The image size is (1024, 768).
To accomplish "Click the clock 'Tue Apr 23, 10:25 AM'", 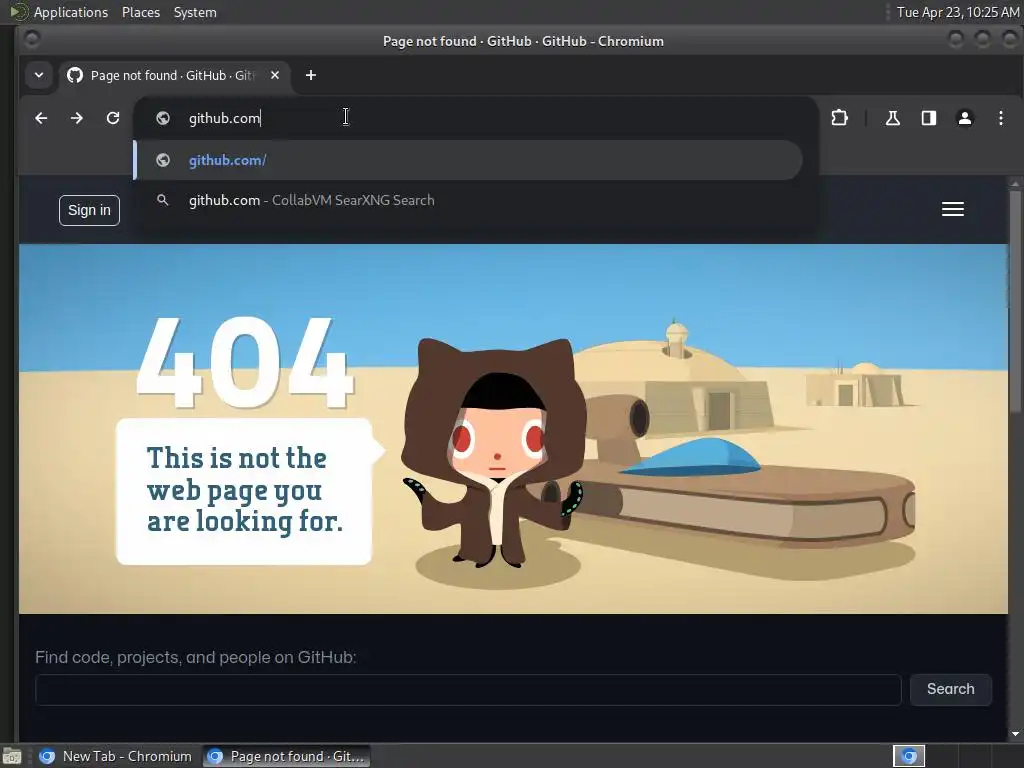I will click(x=957, y=12).
